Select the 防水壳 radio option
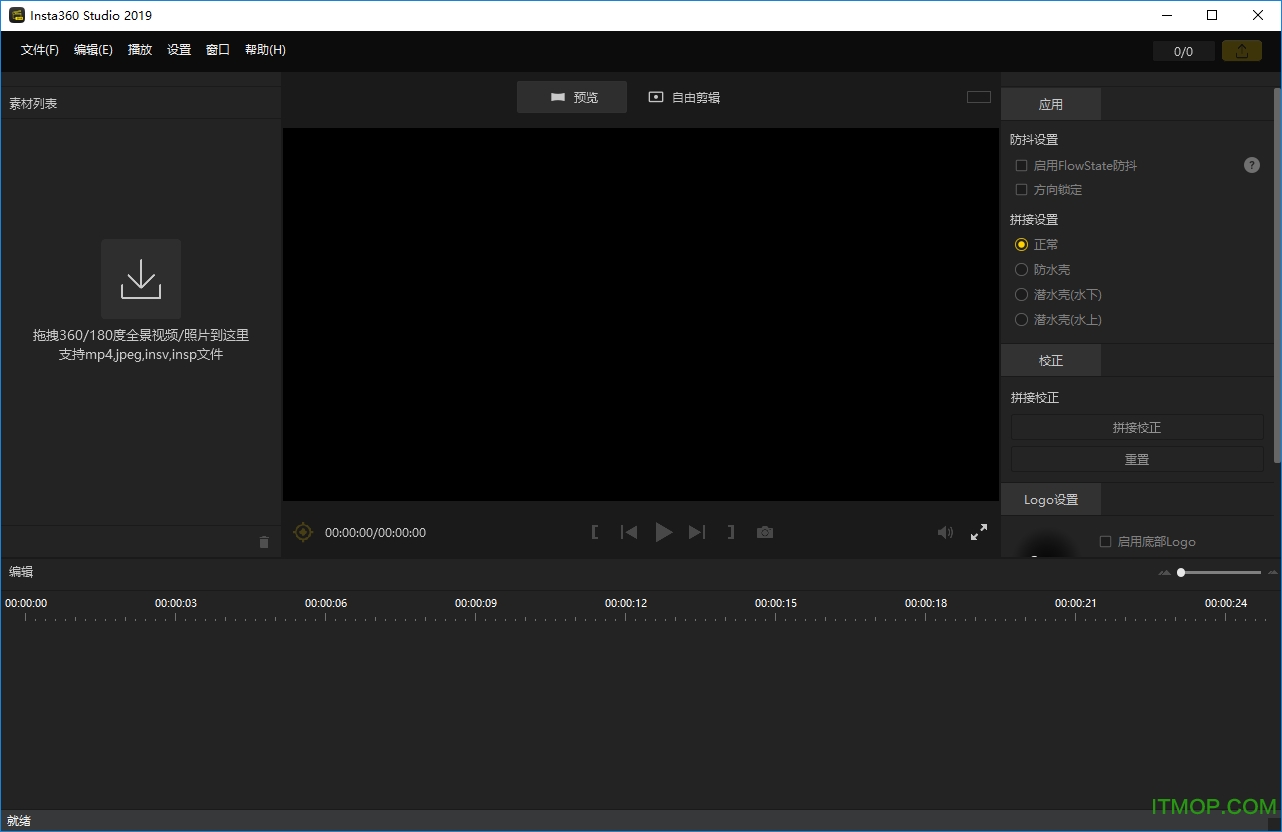 pos(1021,269)
